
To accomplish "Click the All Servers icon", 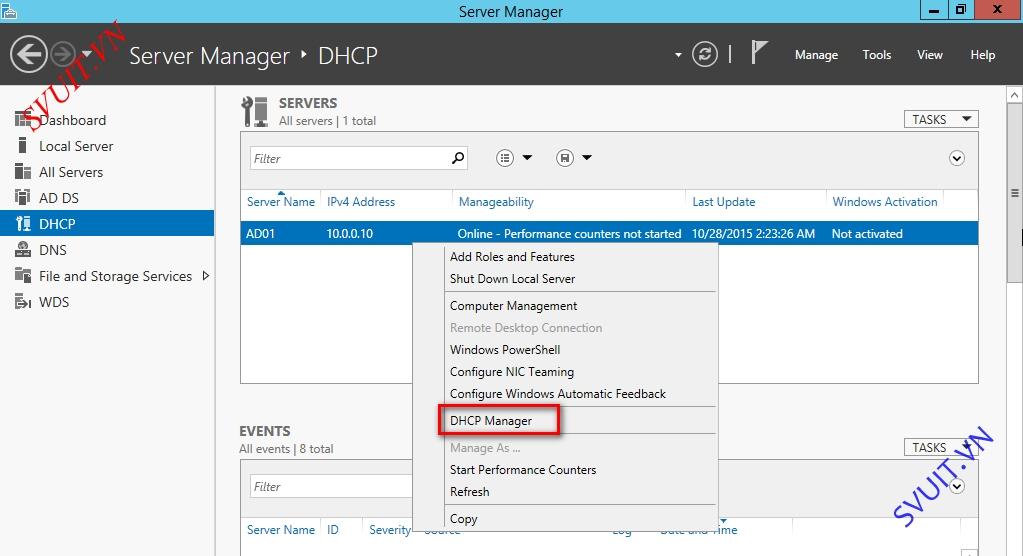I will (23, 172).
